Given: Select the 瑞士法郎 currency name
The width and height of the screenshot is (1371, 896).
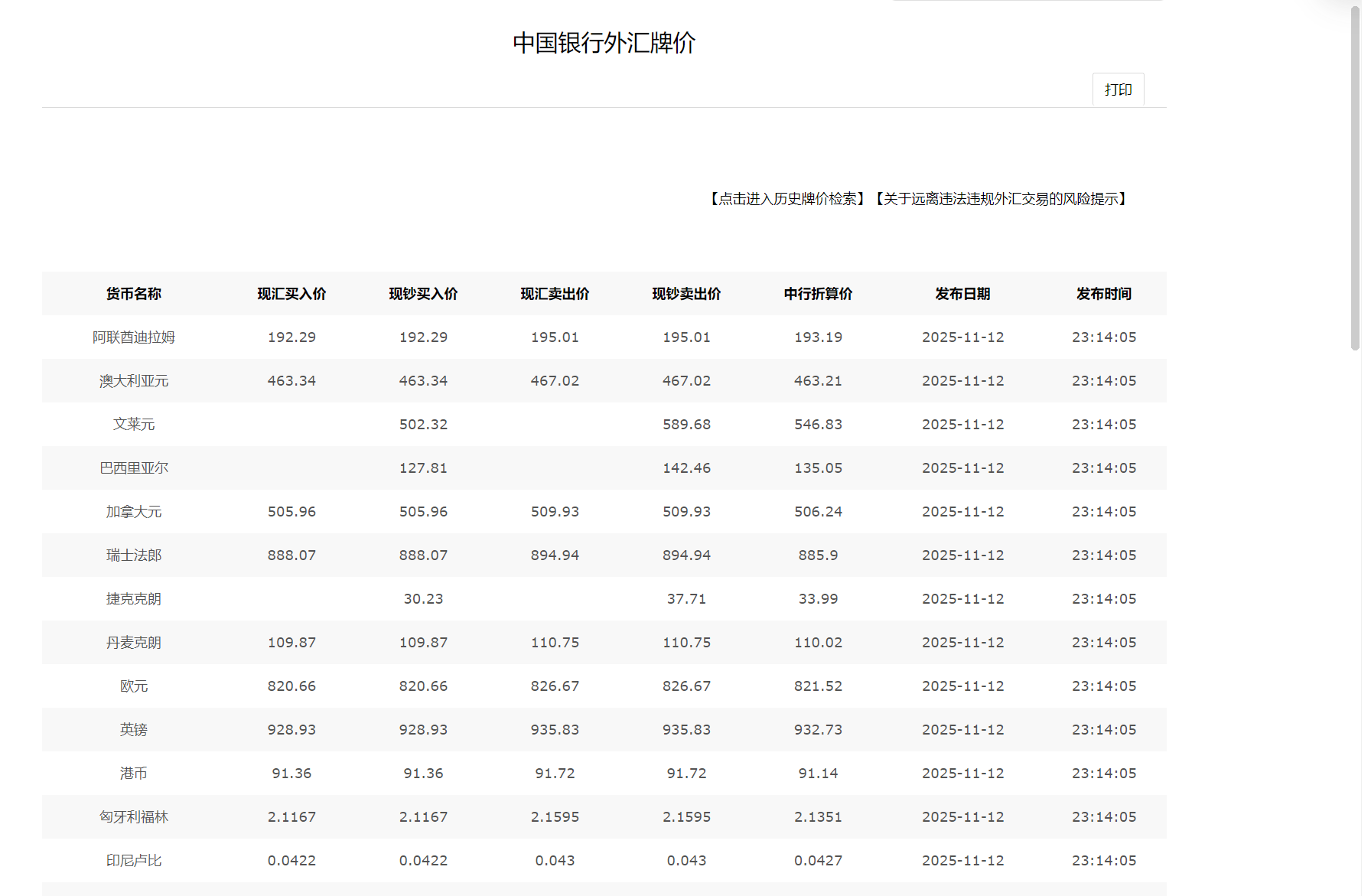Looking at the screenshot, I should click(134, 556).
